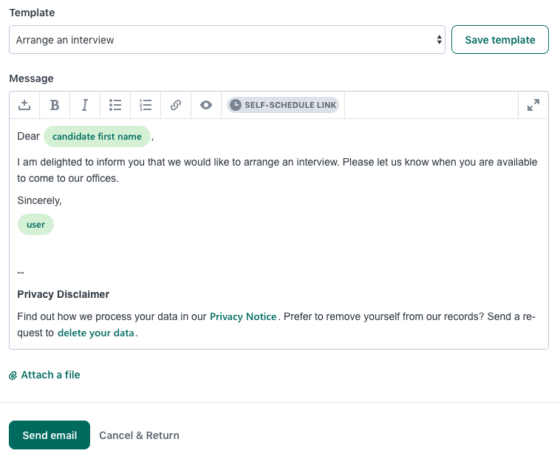Insert a bulleted list

tap(115, 105)
